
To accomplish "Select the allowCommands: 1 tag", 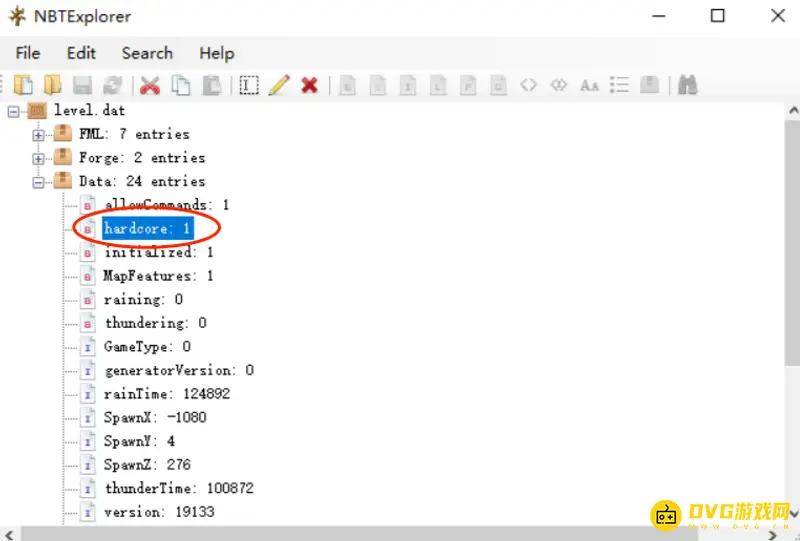I will pos(166,205).
